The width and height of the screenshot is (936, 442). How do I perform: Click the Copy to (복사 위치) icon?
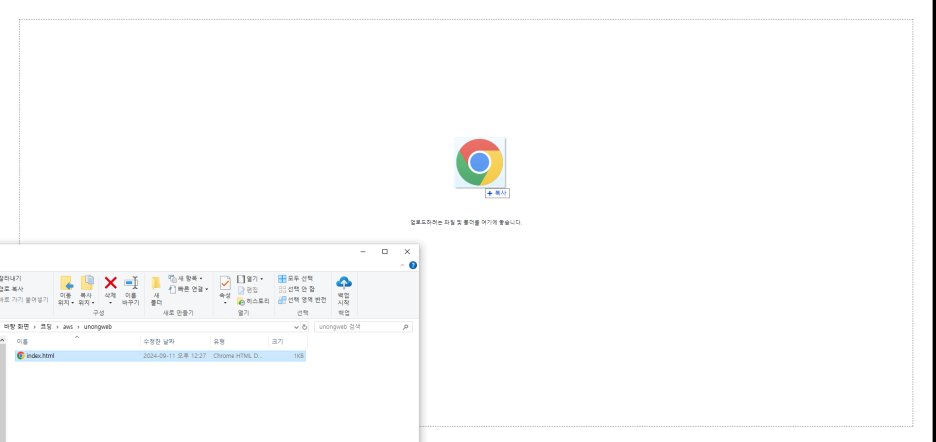87,283
